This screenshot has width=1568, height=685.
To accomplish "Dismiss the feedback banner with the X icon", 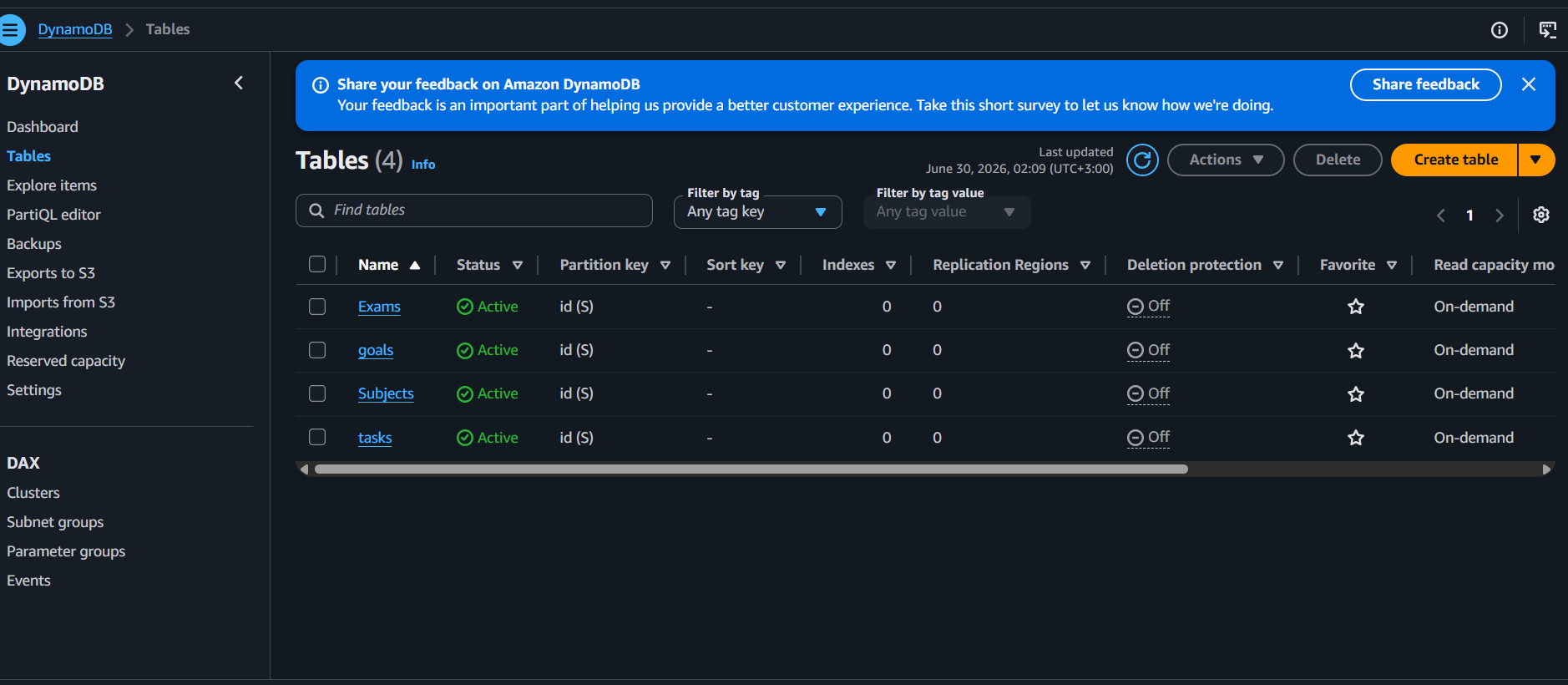I will coord(1529,84).
